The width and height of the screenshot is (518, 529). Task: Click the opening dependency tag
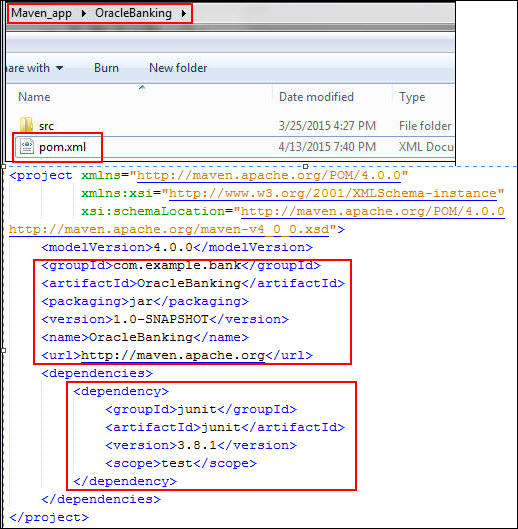121,392
